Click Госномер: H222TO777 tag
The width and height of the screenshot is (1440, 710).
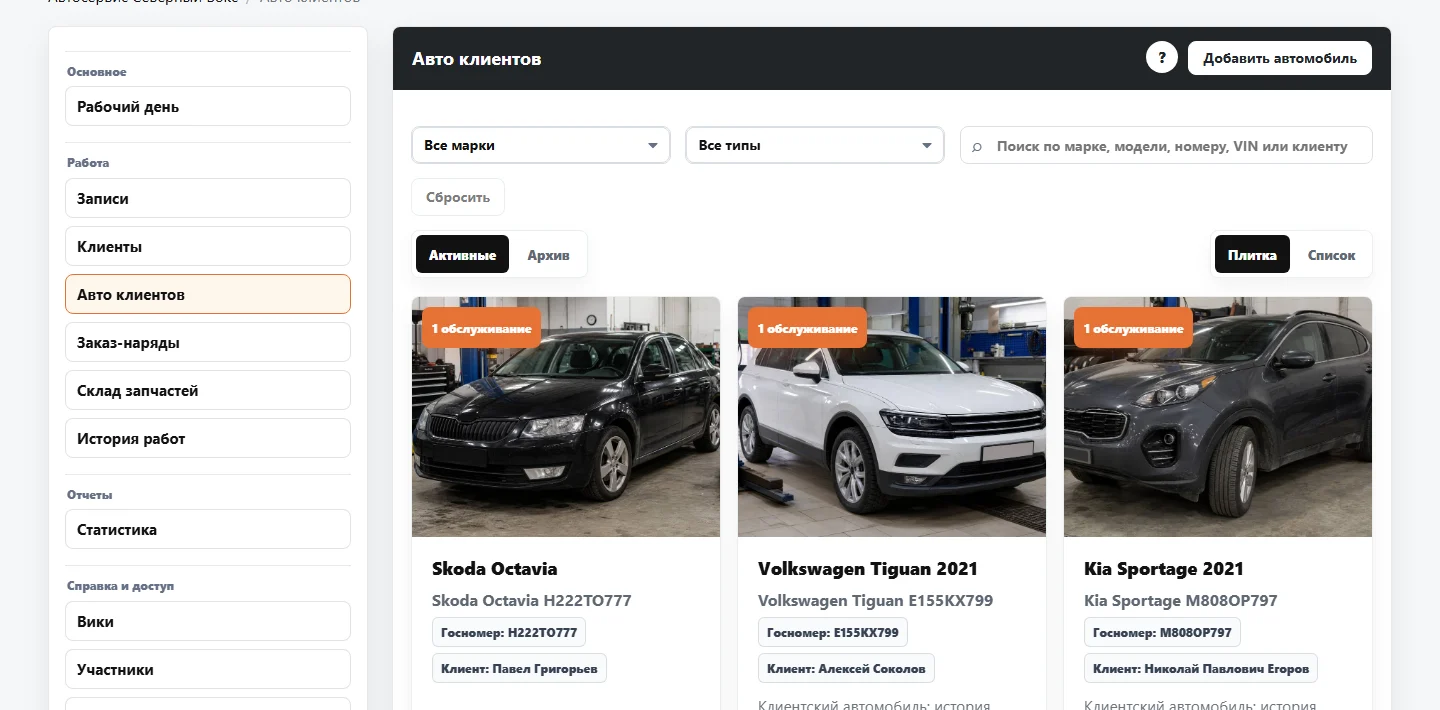point(509,632)
